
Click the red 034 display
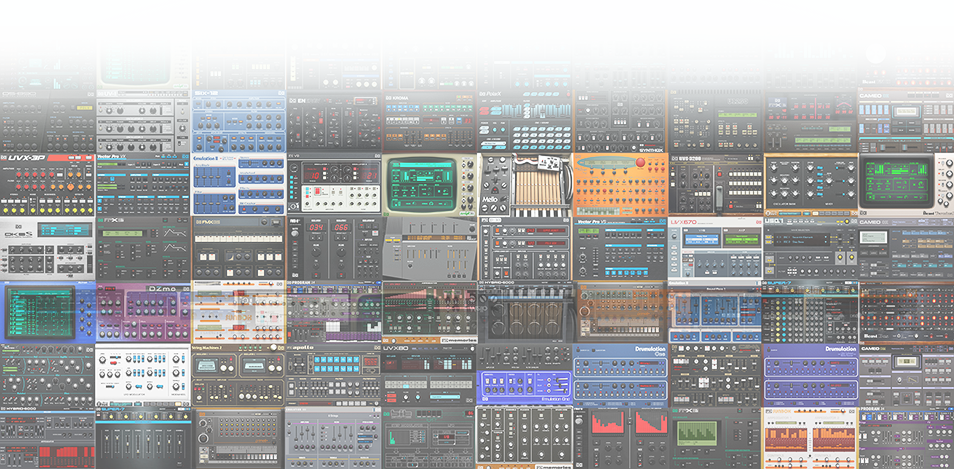[315, 229]
